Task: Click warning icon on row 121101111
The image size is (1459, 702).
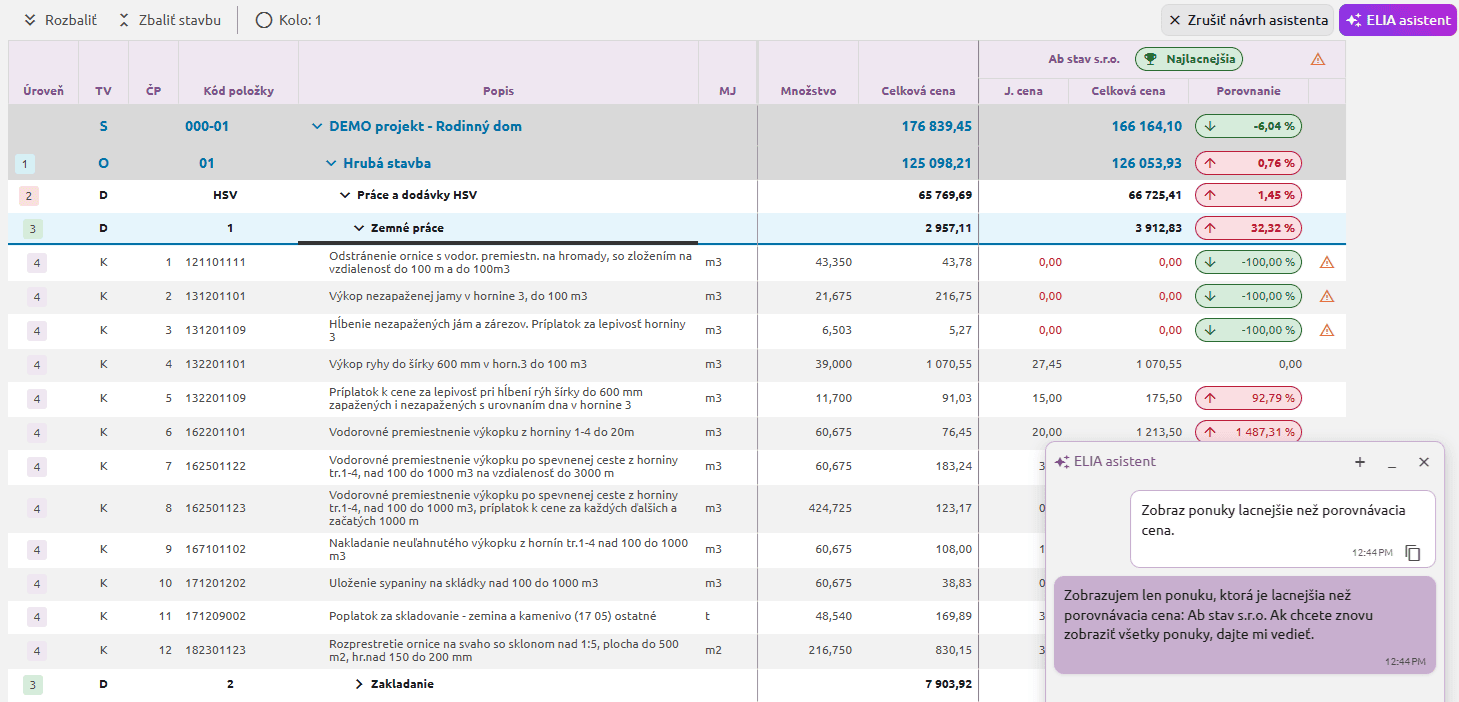Action: pos(1327,262)
